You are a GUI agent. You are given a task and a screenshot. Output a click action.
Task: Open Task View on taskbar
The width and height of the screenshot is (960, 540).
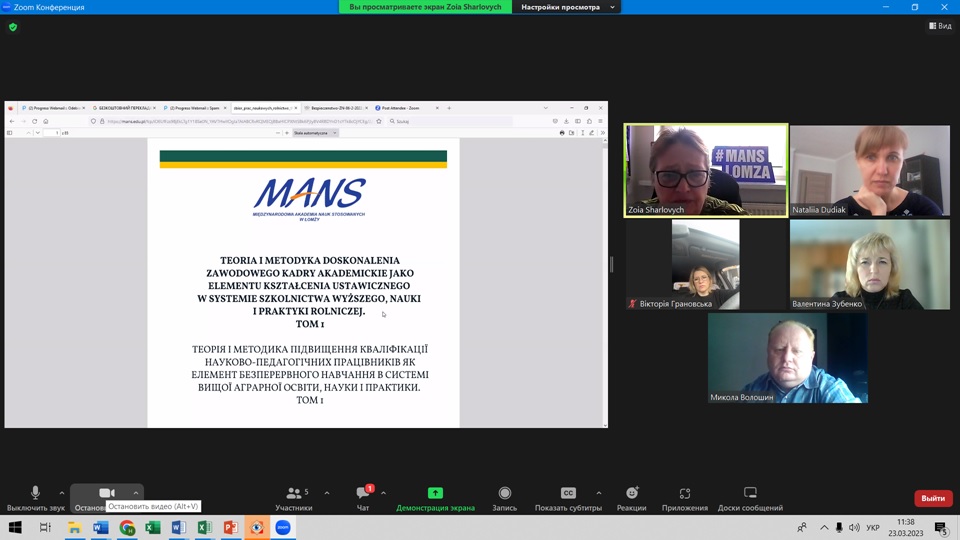pyautogui.click(x=45, y=527)
